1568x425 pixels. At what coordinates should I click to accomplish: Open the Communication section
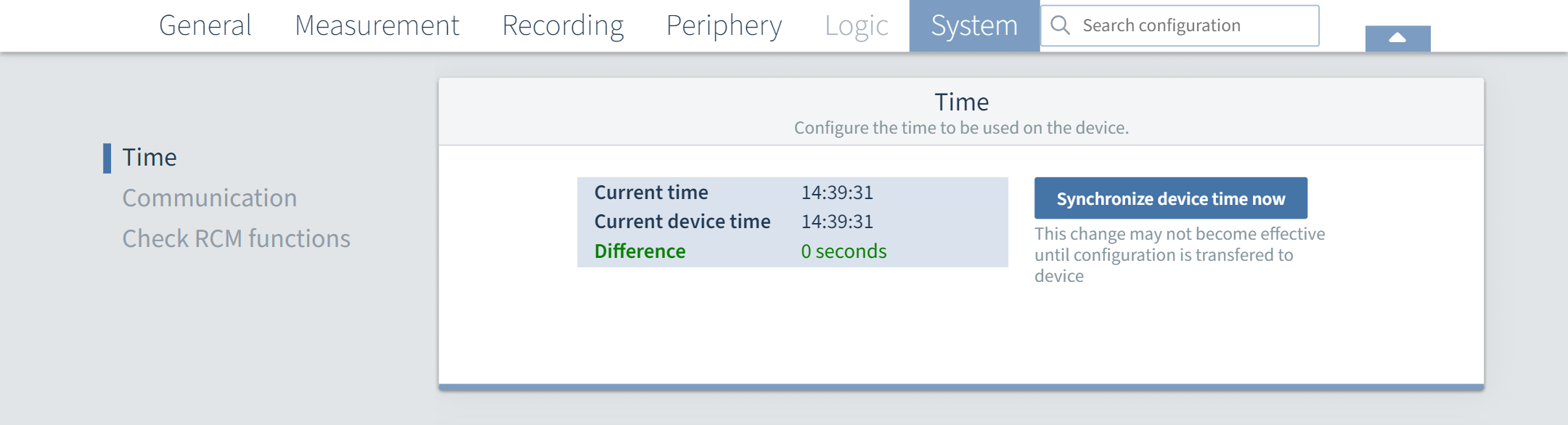pyautogui.click(x=210, y=198)
